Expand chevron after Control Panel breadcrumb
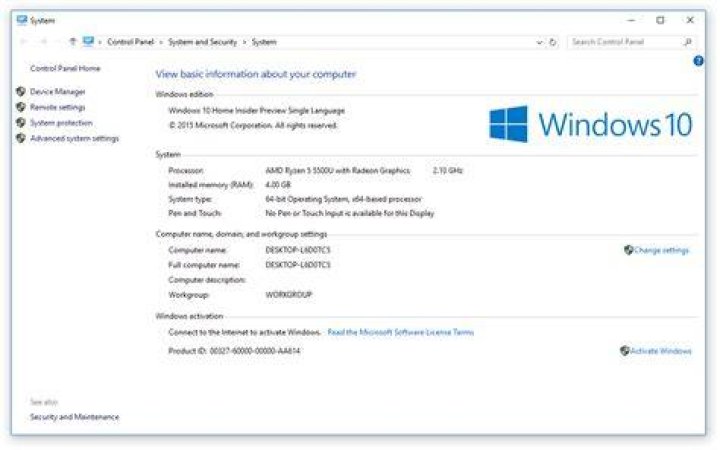Viewport: 720px width, 450px height. [161, 42]
